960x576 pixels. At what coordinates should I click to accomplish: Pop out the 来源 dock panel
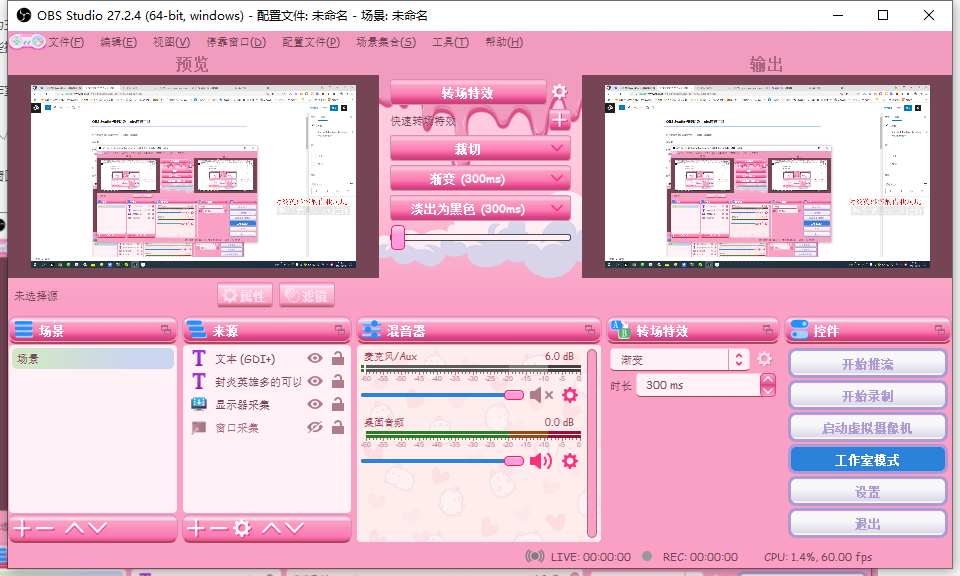(340, 330)
